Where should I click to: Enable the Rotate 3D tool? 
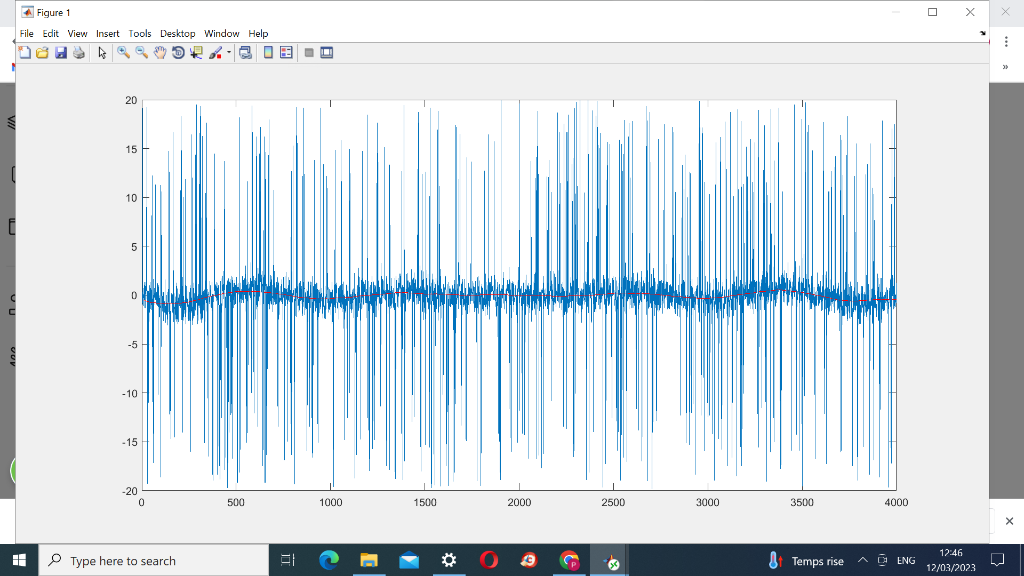tap(178, 53)
